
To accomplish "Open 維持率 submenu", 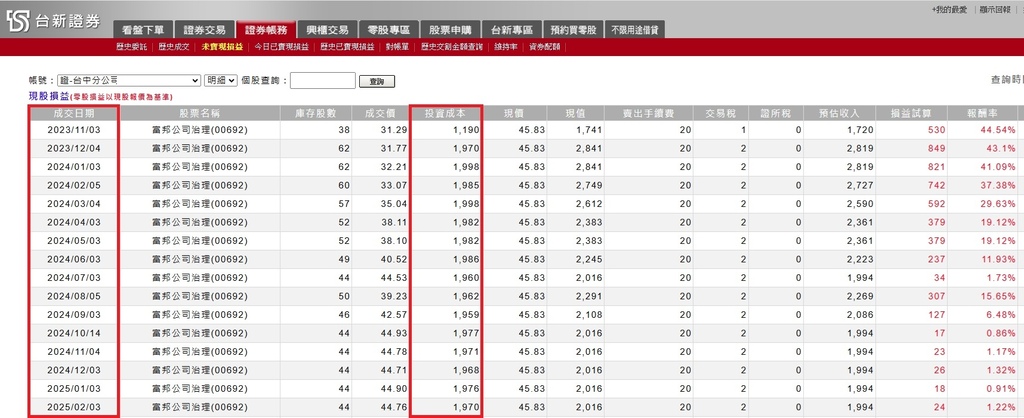I will 506,47.
